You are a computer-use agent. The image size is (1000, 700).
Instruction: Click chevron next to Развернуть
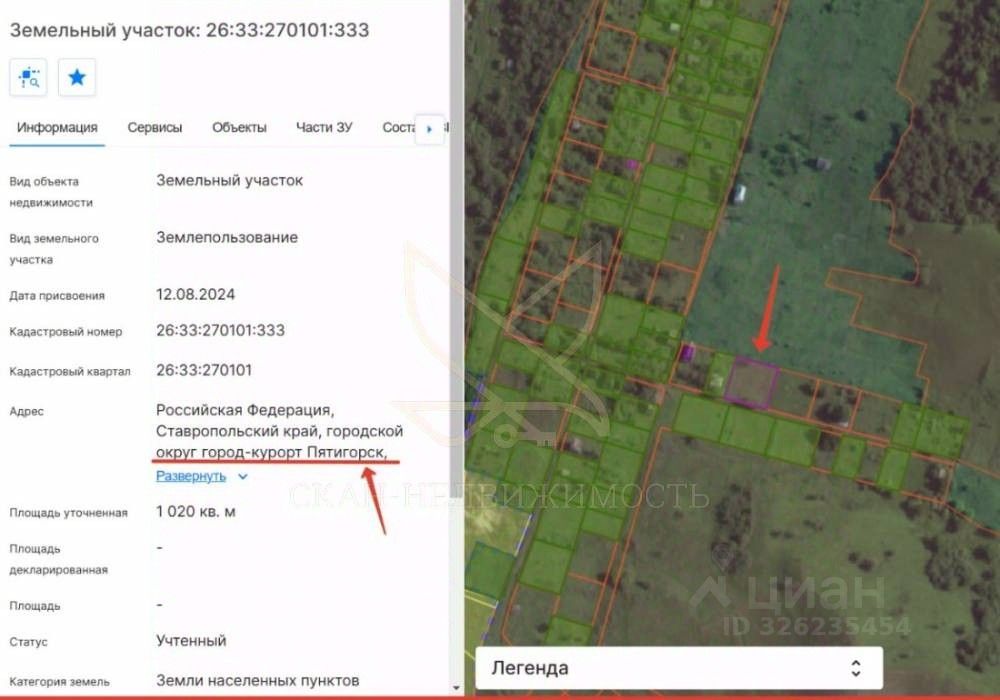coord(242,476)
